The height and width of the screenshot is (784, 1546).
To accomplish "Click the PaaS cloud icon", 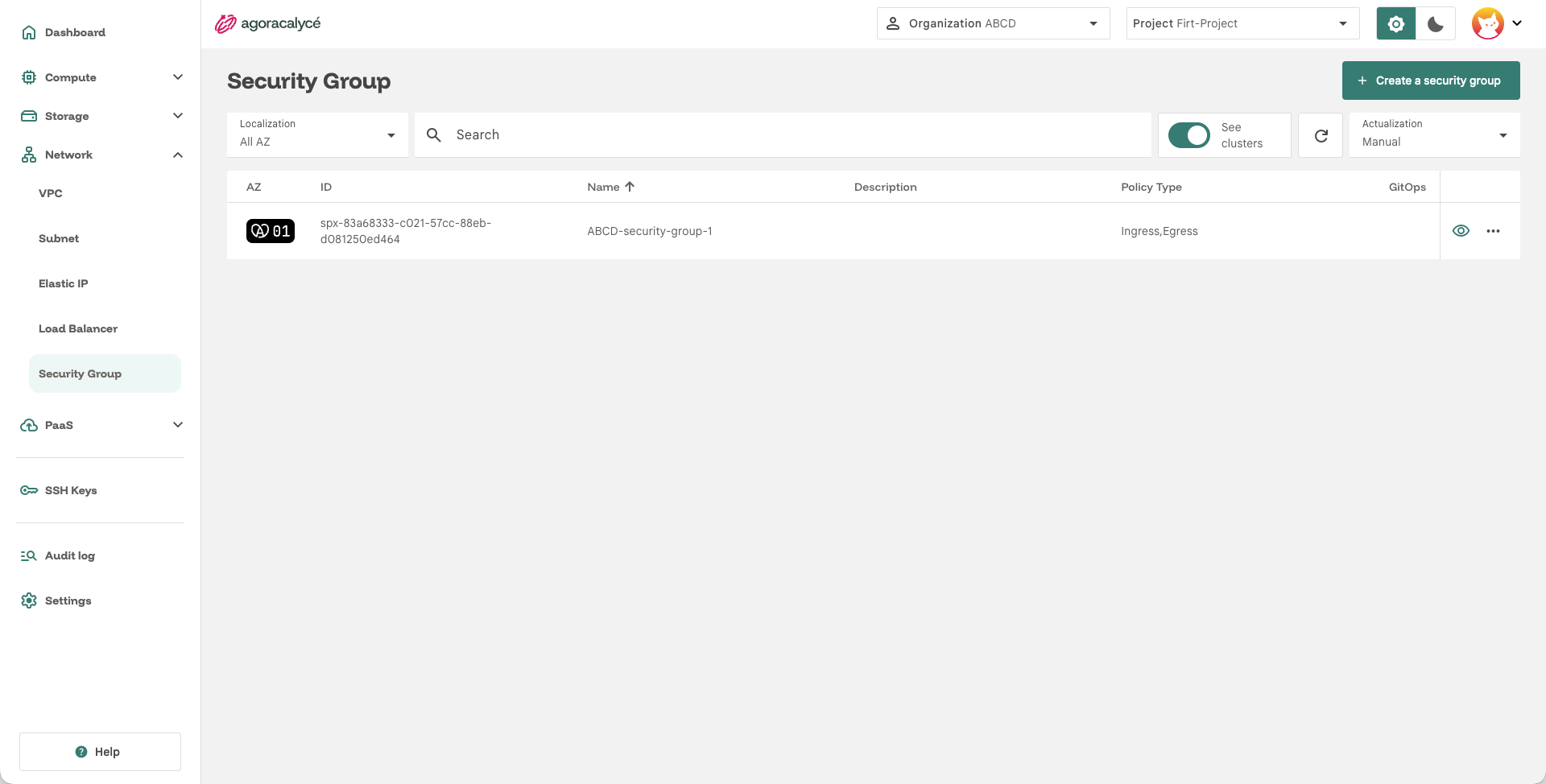I will coord(29,425).
